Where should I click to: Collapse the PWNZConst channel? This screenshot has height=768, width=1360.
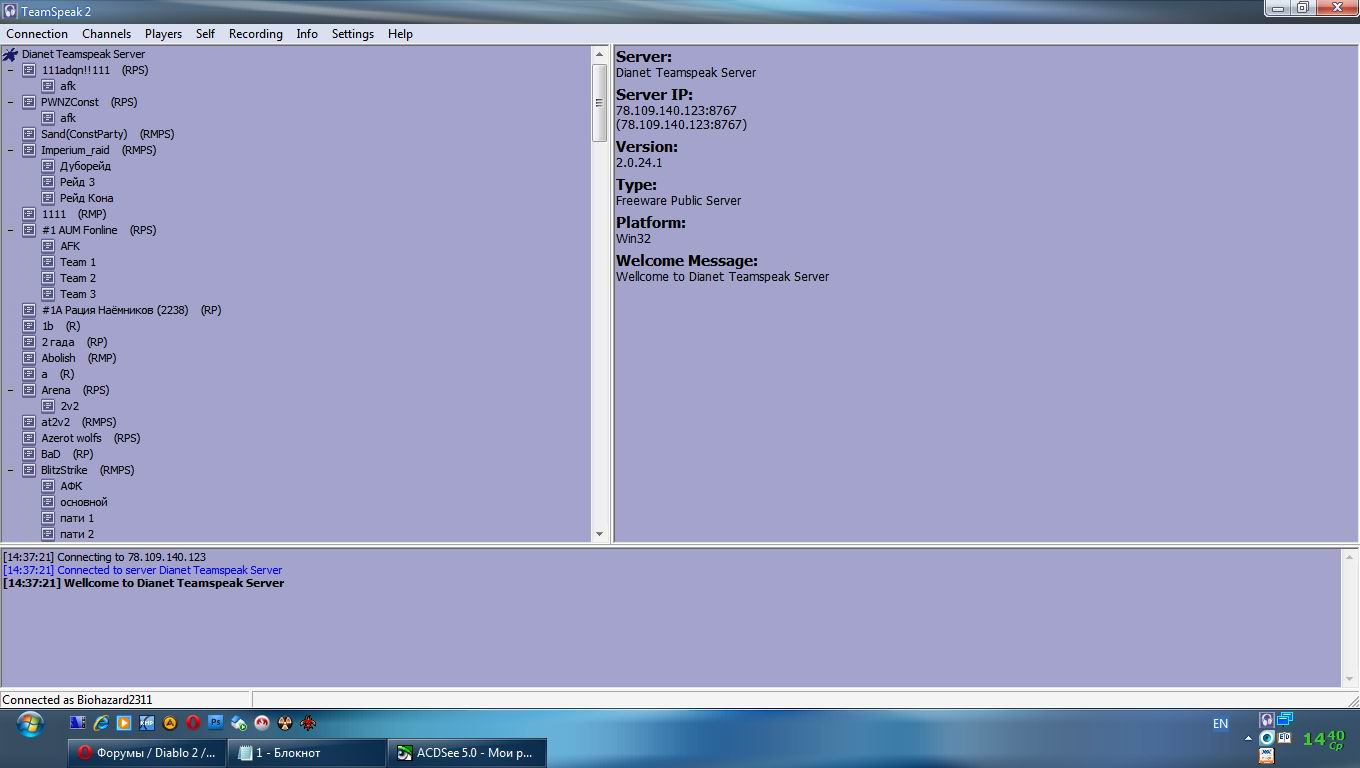(x=11, y=102)
